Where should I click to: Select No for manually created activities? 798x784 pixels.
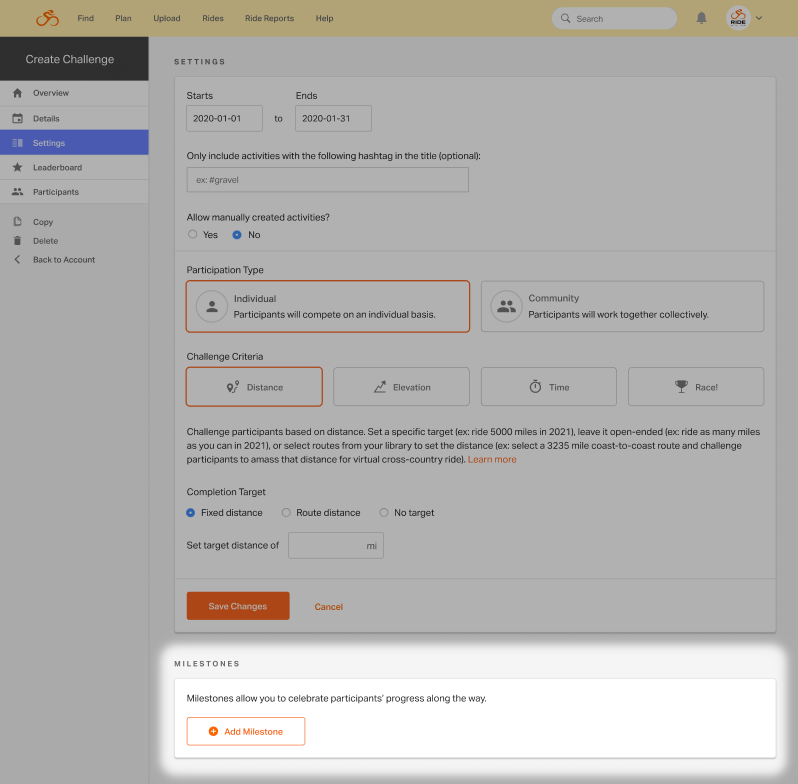pyautogui.click(x=237, y=235)
